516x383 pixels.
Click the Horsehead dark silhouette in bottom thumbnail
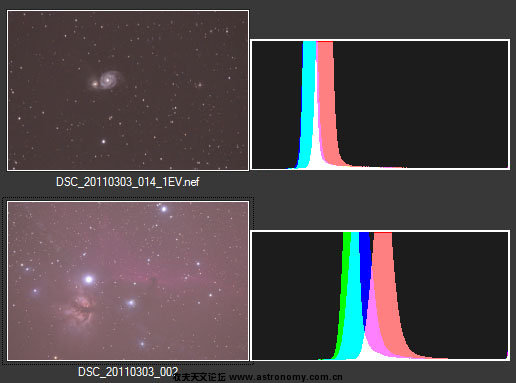click(154, 282)
